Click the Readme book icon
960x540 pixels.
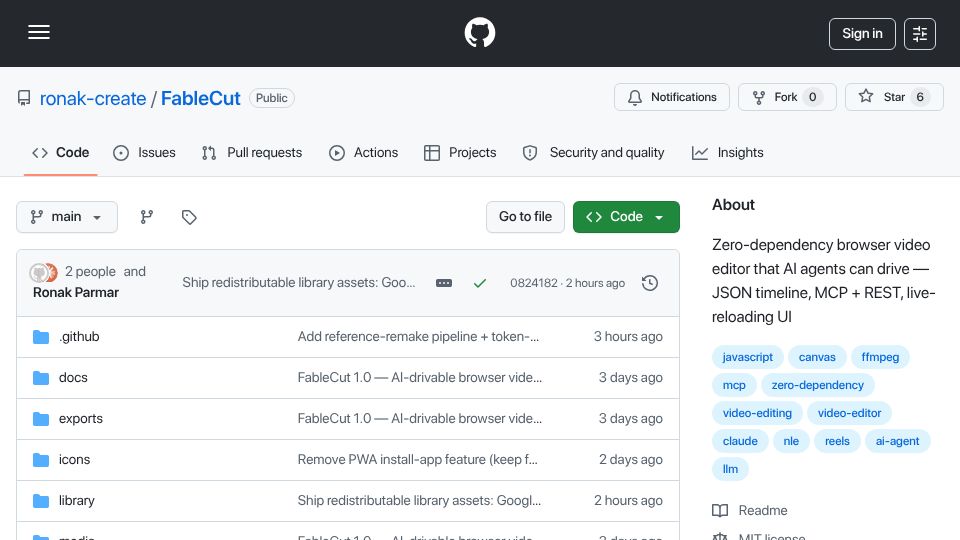(x=720, y=511)
